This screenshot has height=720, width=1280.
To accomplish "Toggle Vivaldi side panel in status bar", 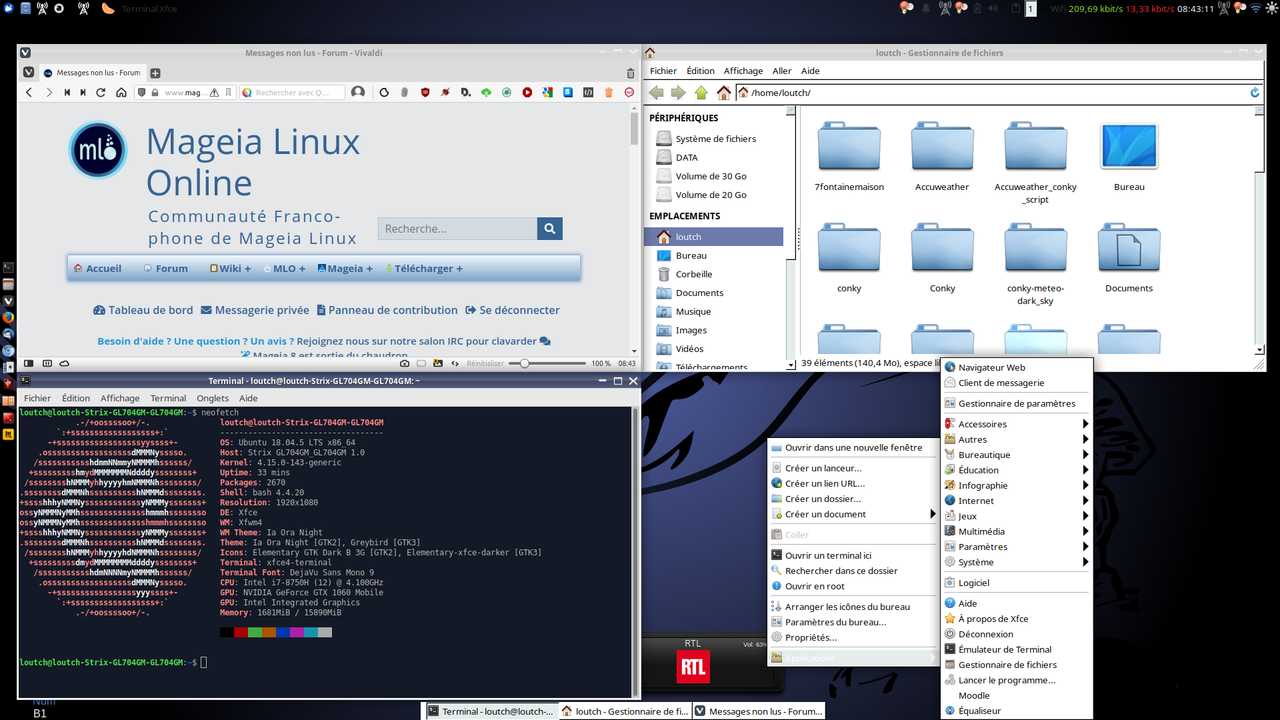I will click(x=28, y=363).
